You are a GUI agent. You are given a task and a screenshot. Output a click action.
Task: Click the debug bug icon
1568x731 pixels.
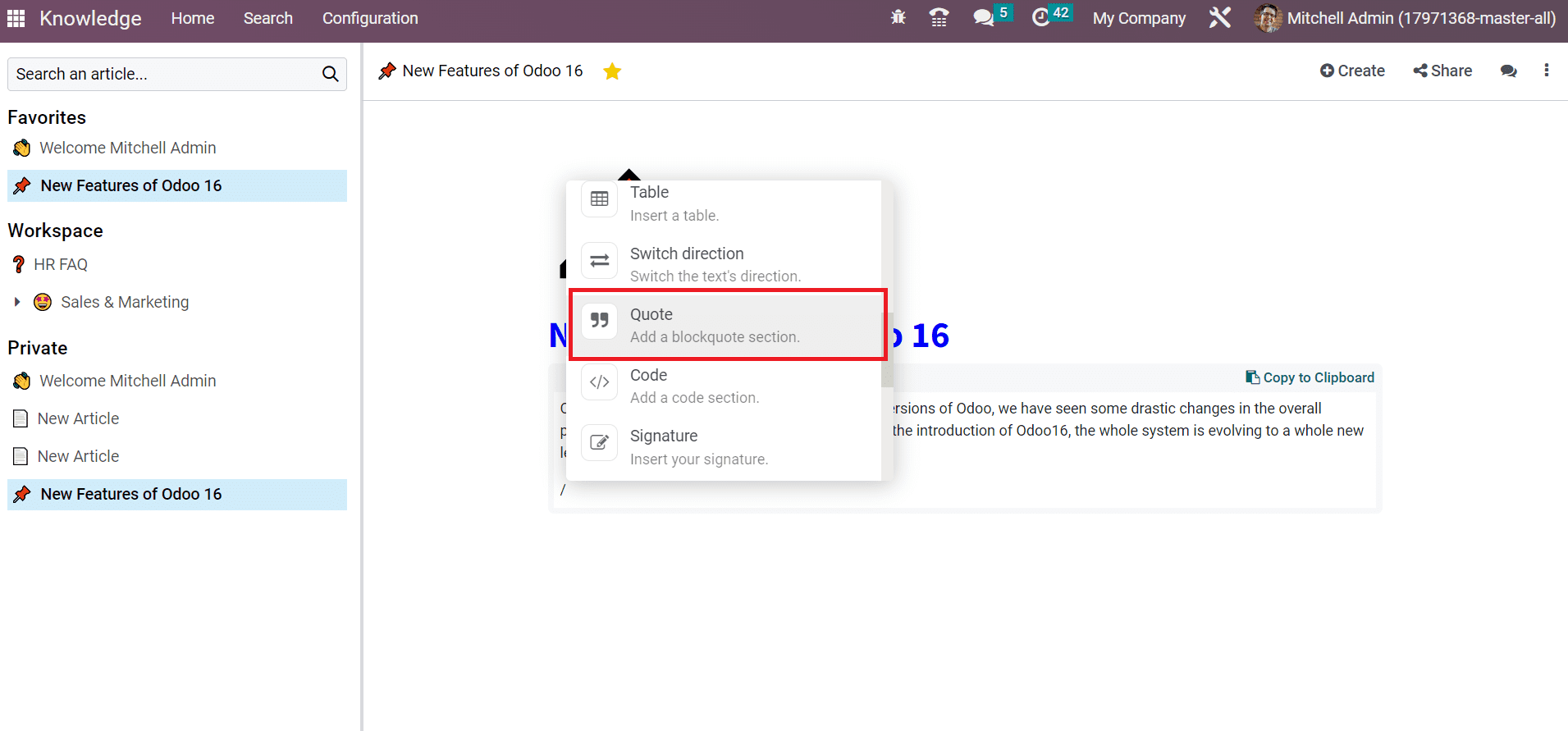898,17
